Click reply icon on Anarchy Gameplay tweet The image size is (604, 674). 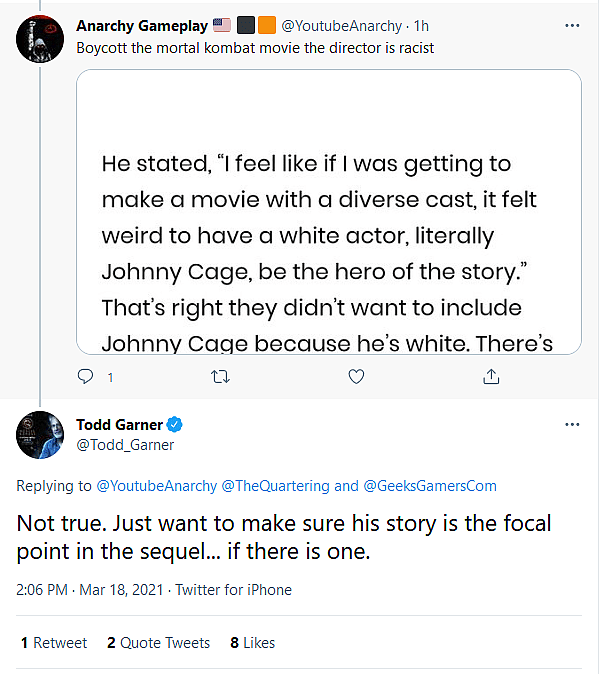(86, 377)
